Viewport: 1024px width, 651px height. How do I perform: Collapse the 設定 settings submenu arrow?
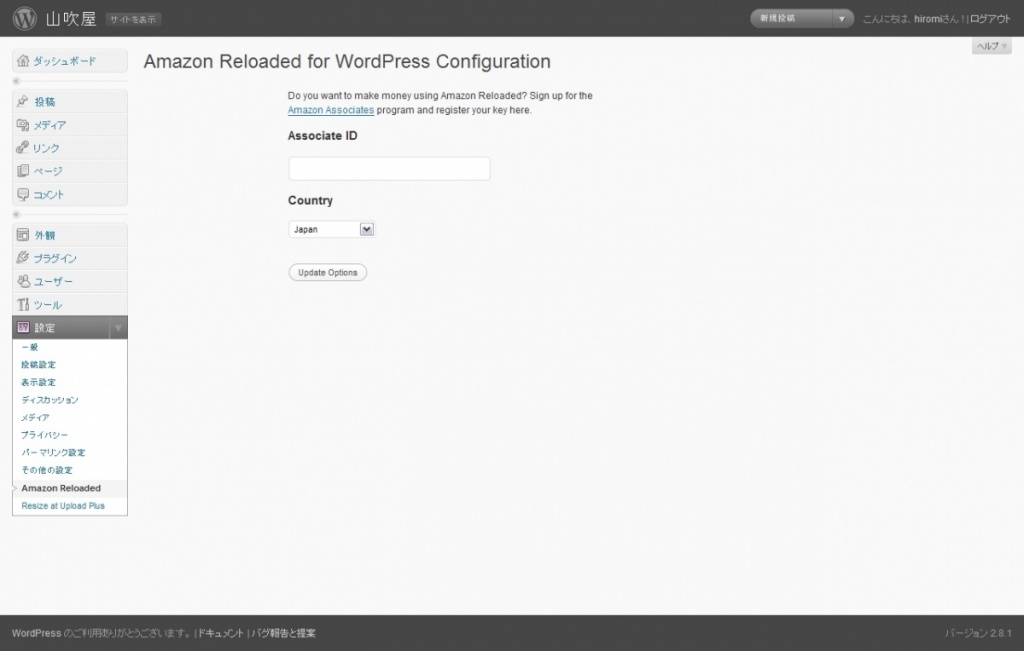(118, 328)
